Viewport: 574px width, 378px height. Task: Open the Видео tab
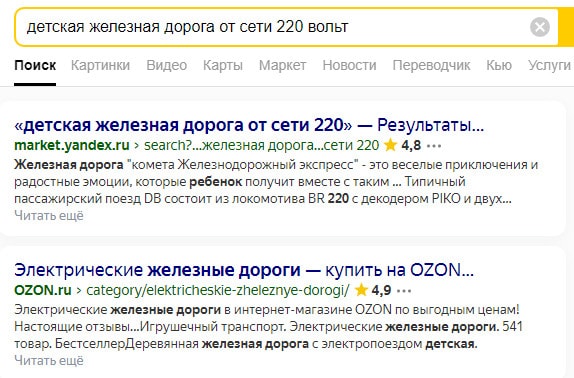[x=167, y=66]
